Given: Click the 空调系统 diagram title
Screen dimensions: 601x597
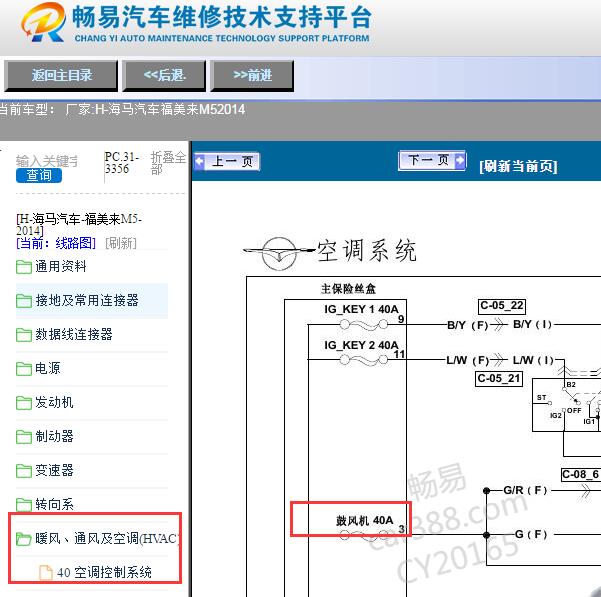Looking at the screenshot, I should (367, 251).
